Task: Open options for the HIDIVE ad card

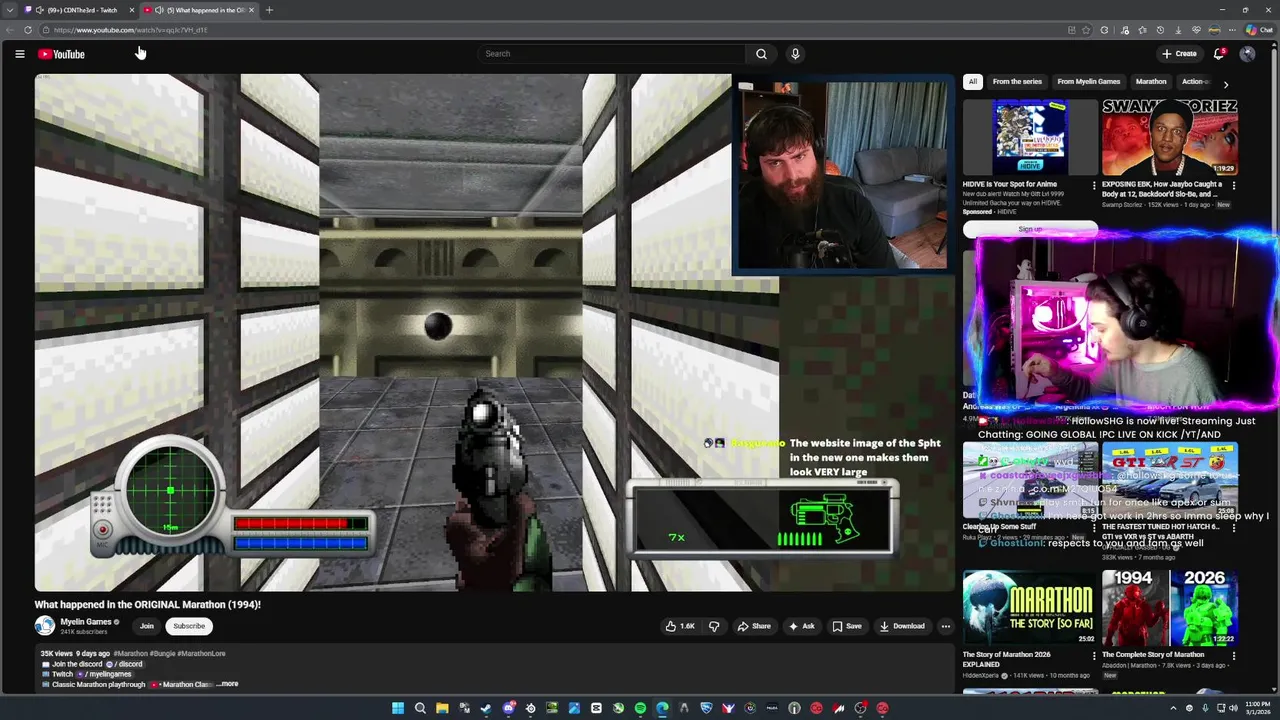Action: click(x=1093, y=185)
